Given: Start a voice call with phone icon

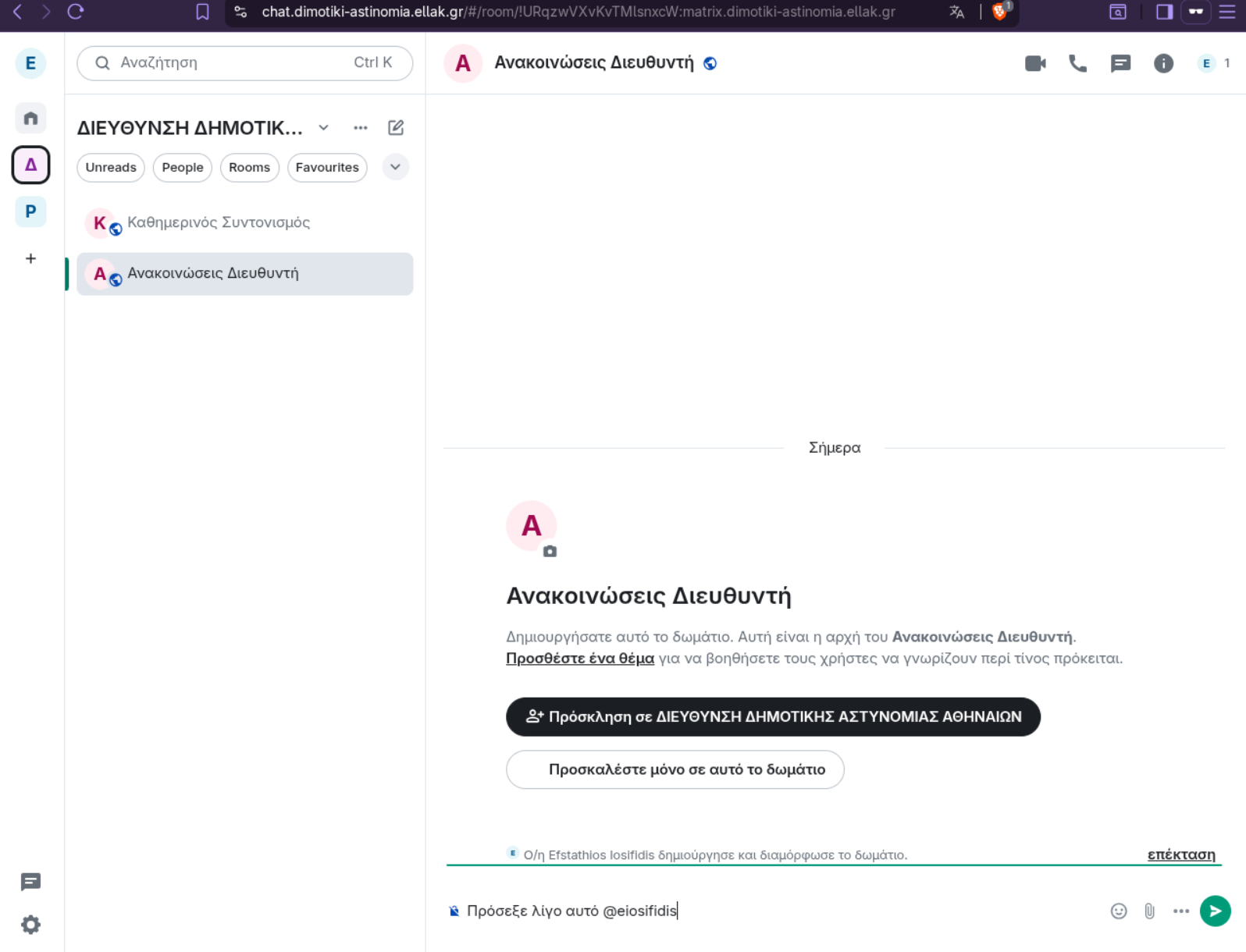Looking at the screenshot, I should click(x=1077, y=63).
